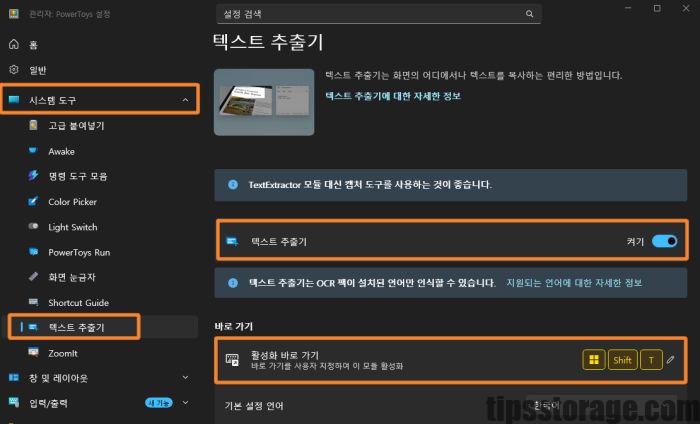Click the Shift key shortcut badge
The width and height of the screenshot is (700, 424).
click(x=622, y=360)
